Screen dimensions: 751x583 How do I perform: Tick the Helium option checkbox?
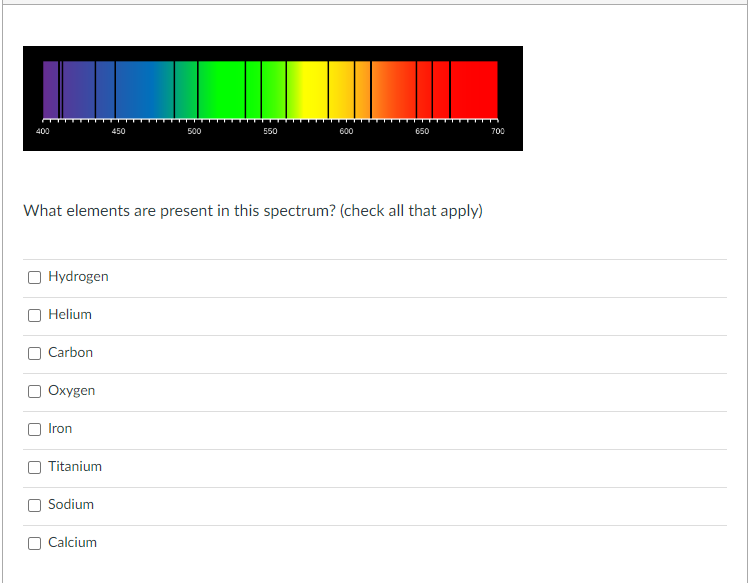point(34,315)
